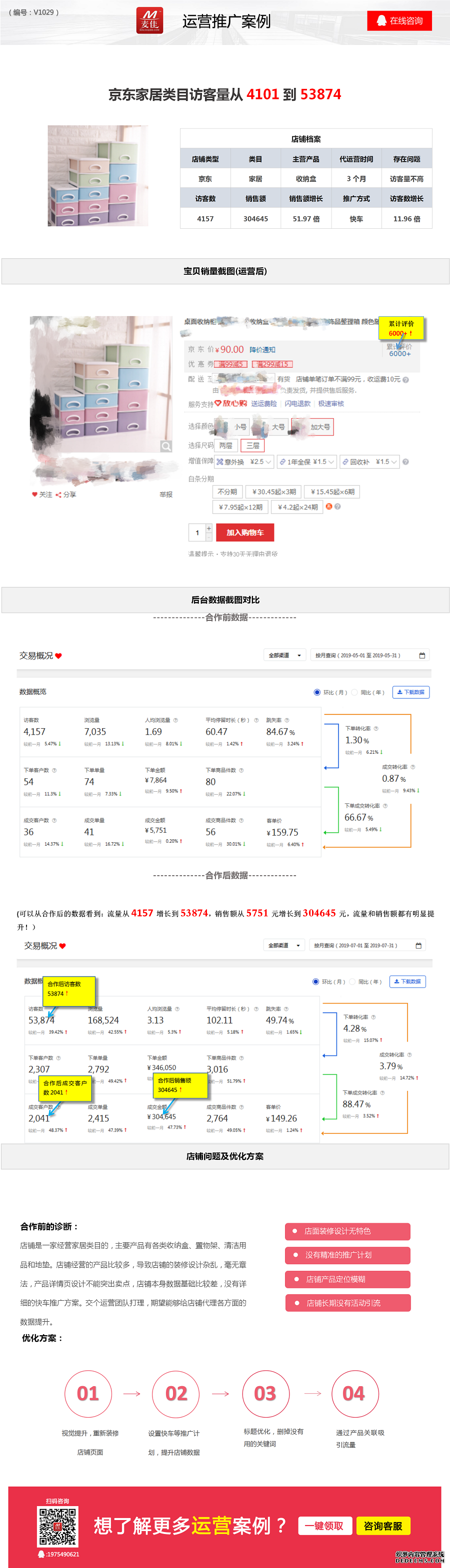Click the help icon beside 平均停留时长 in July panel
Viewport: 450px width, 1568px height.
point(256,1009)
